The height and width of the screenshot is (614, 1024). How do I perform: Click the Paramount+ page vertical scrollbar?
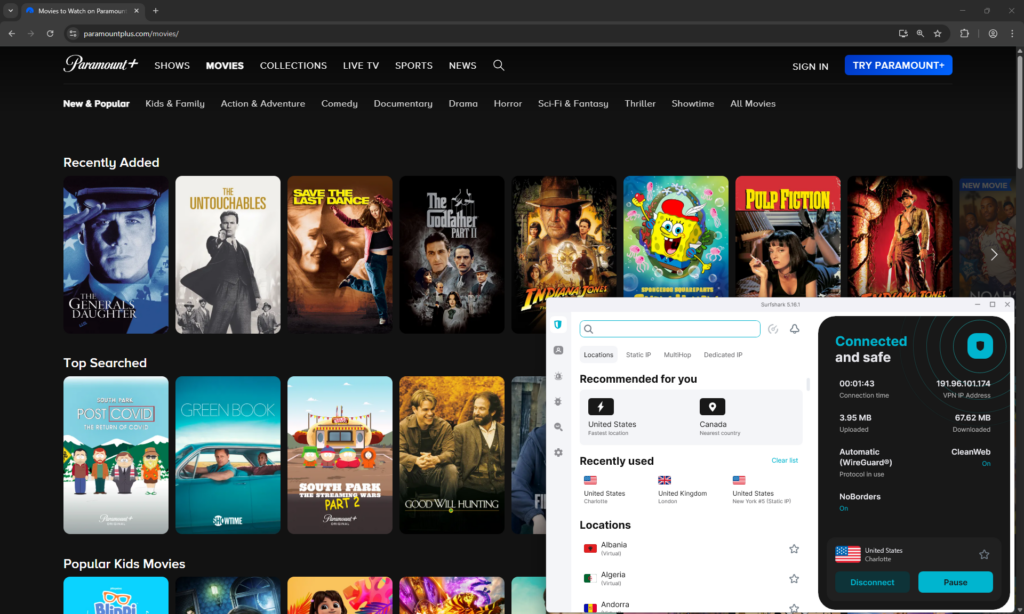click(x=1019, y=111)
